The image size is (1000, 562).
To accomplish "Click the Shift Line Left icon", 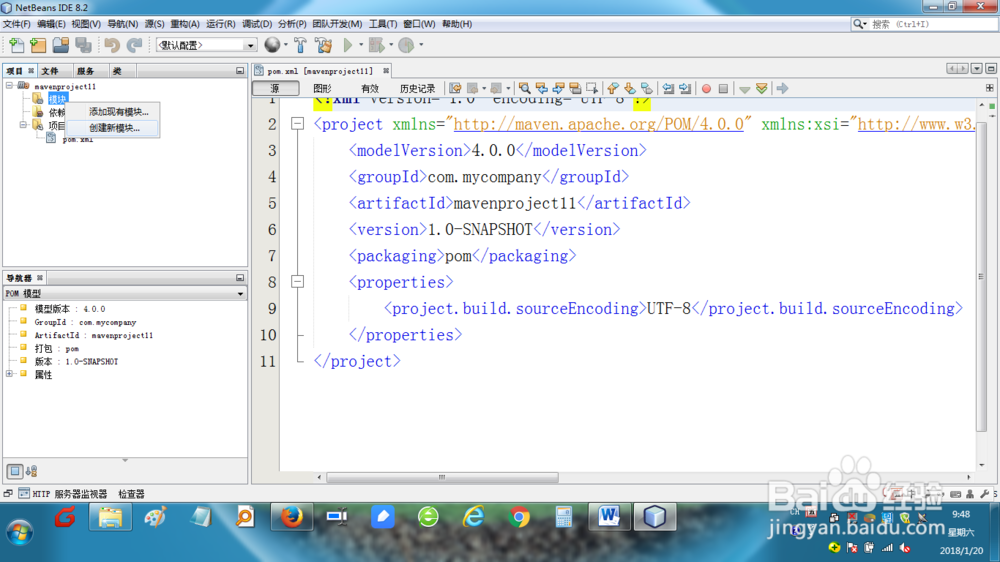I will [668, 88].
